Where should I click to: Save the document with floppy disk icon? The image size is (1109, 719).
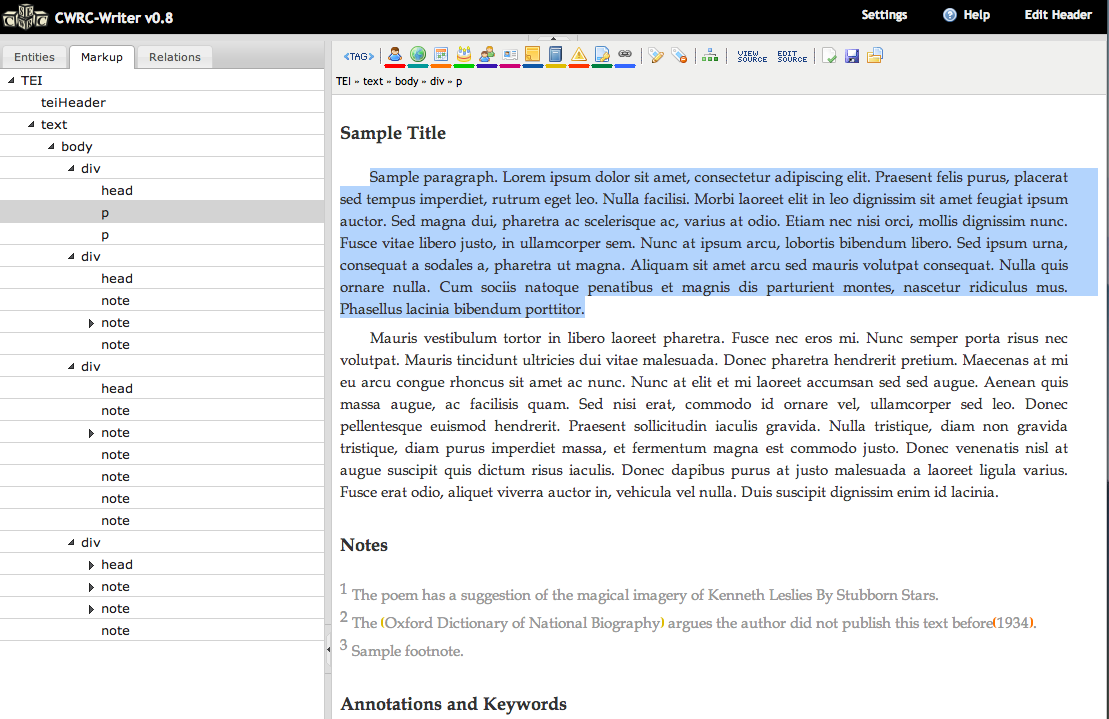852,56
